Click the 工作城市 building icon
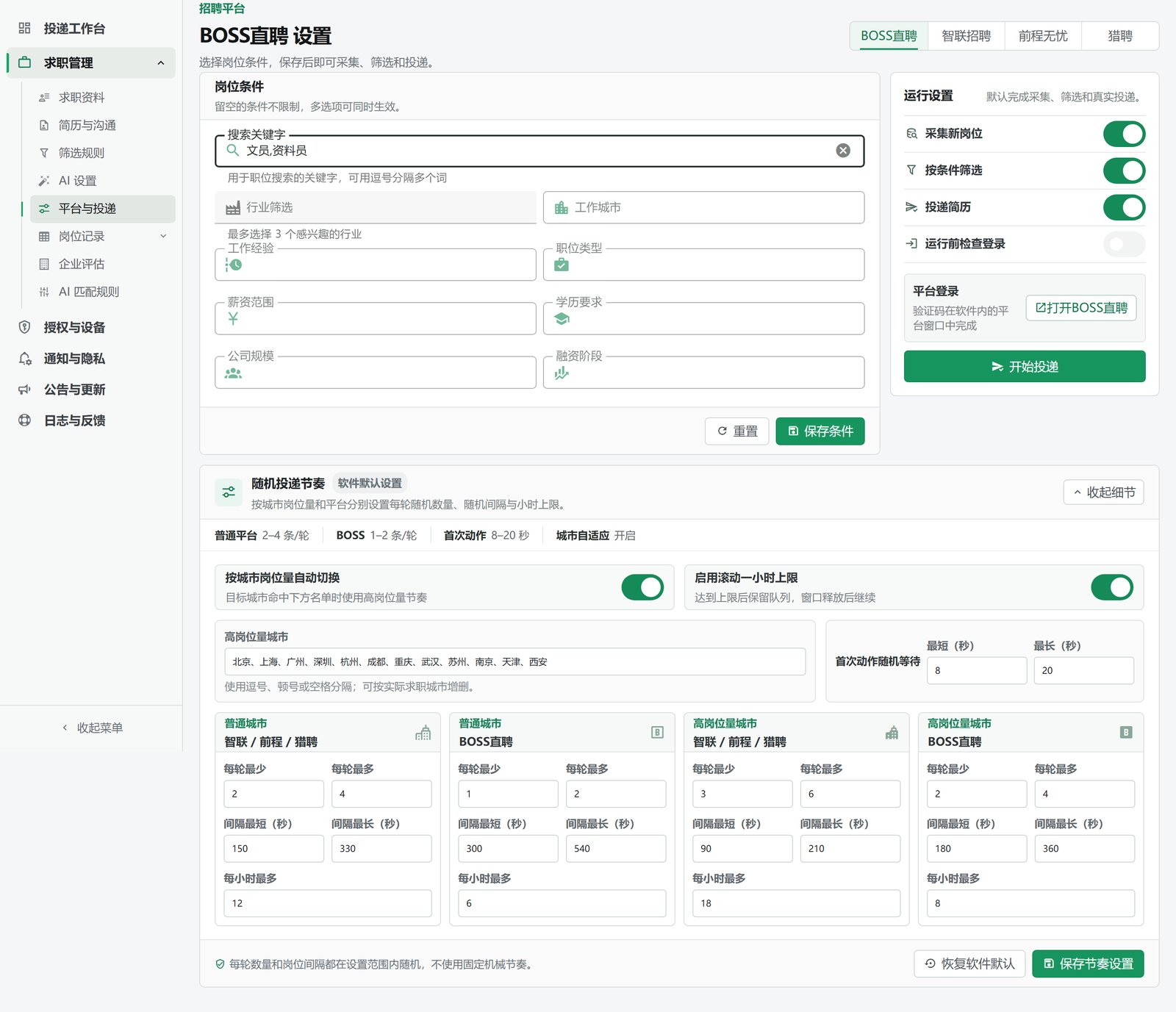 (562, 208)
